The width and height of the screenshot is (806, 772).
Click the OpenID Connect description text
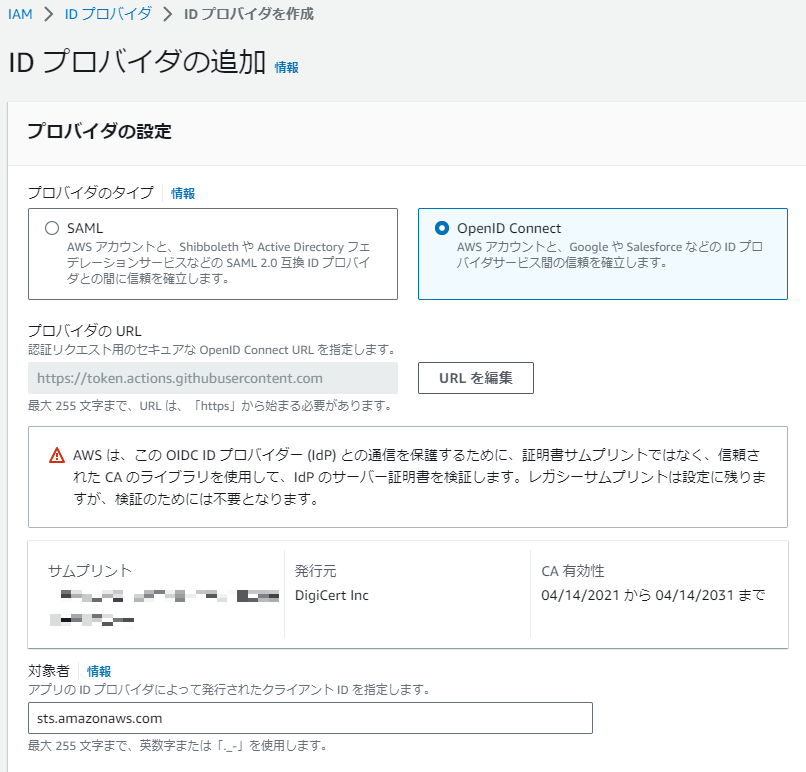(x=610, y=255)
